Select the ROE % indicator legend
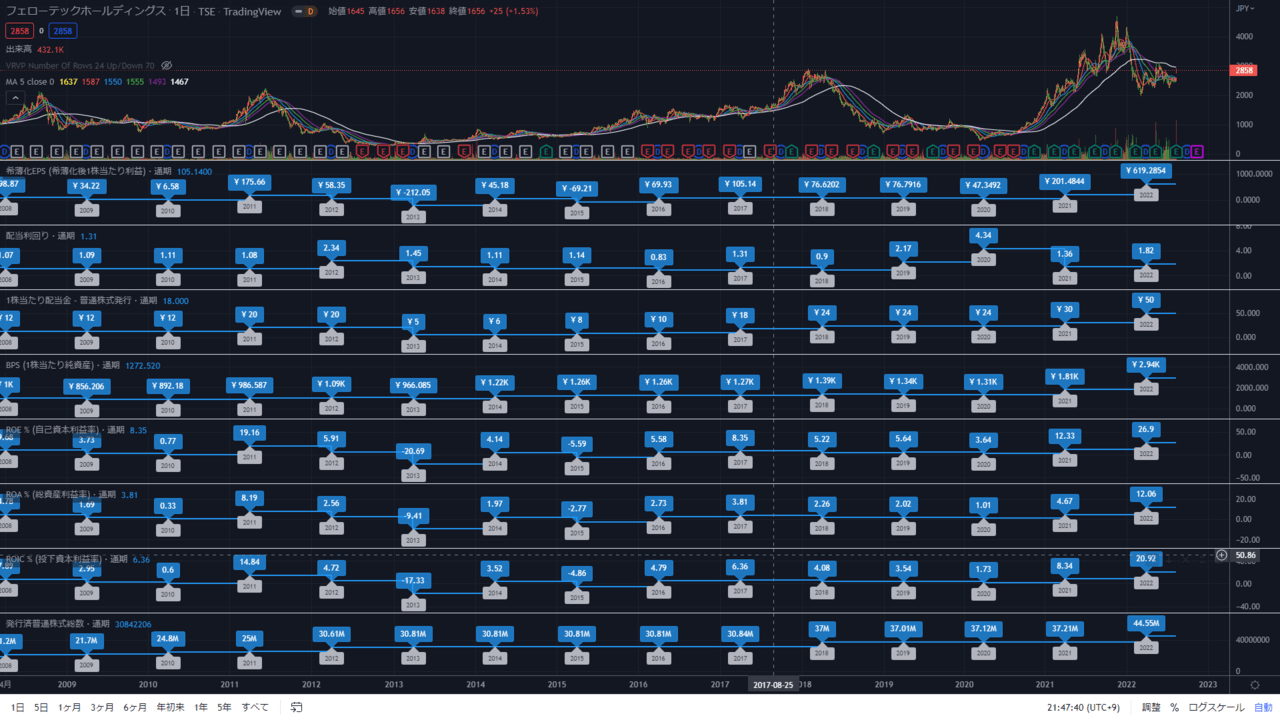This screenshot has height=720, width=1280. [64, 429]
